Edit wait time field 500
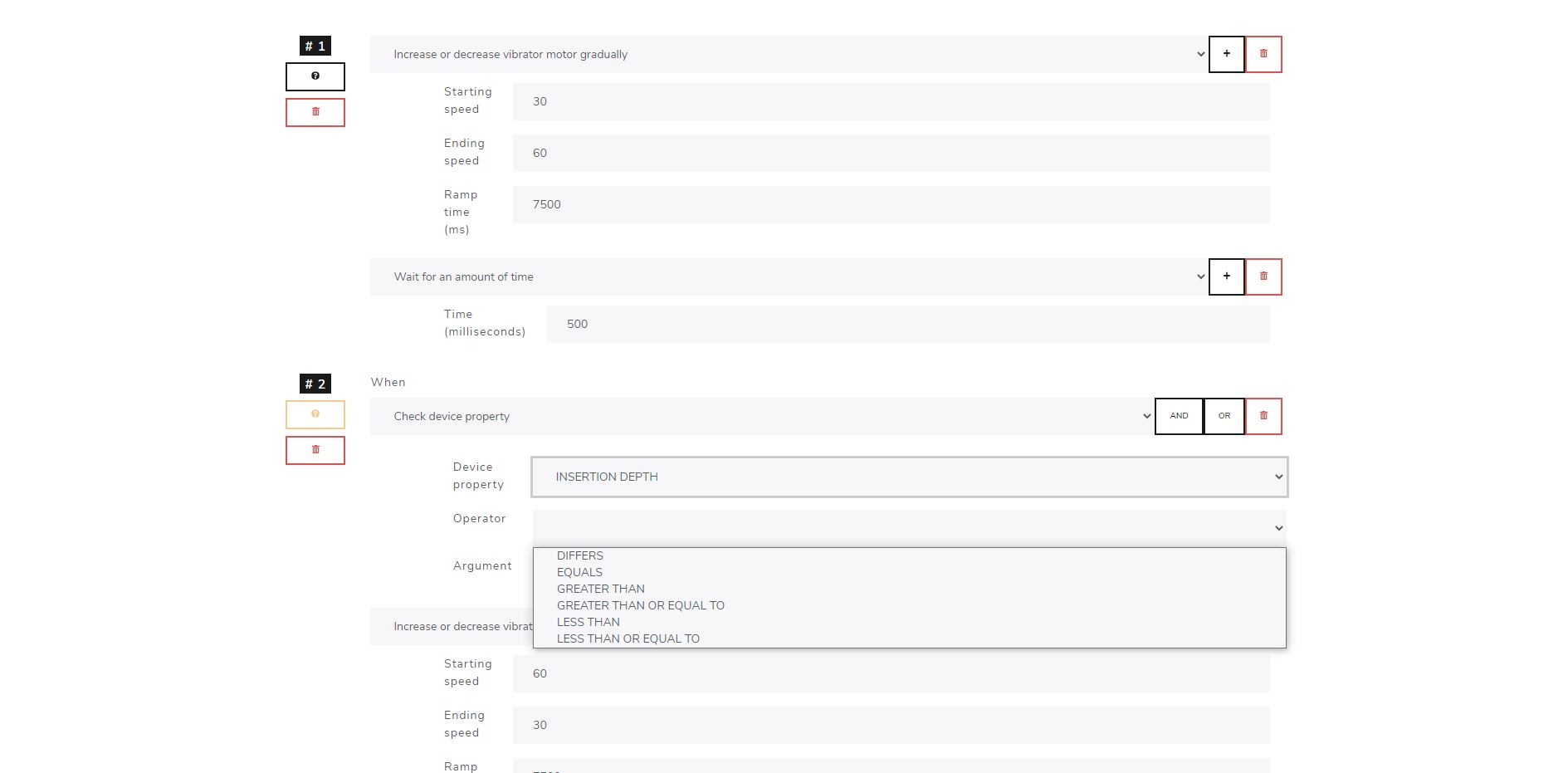Viewport: 1568px width, 773px height. tap(908, 324)
